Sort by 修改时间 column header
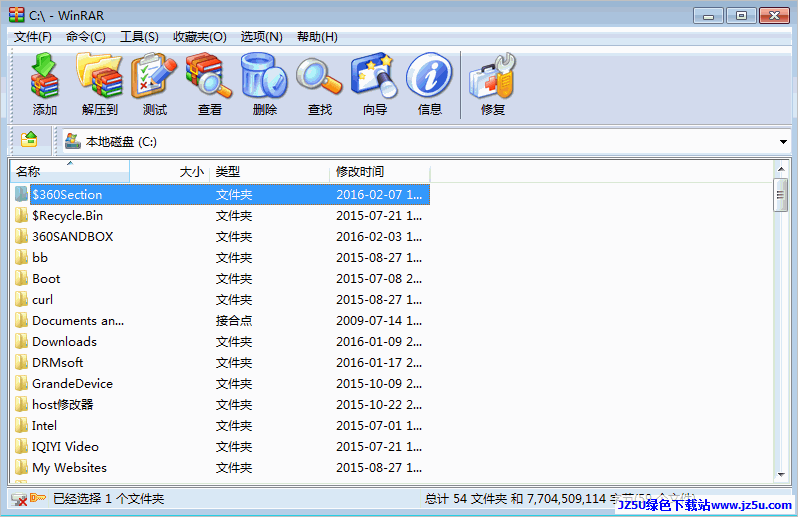Screen dimensions: 798x517 (x=380, y=171)
